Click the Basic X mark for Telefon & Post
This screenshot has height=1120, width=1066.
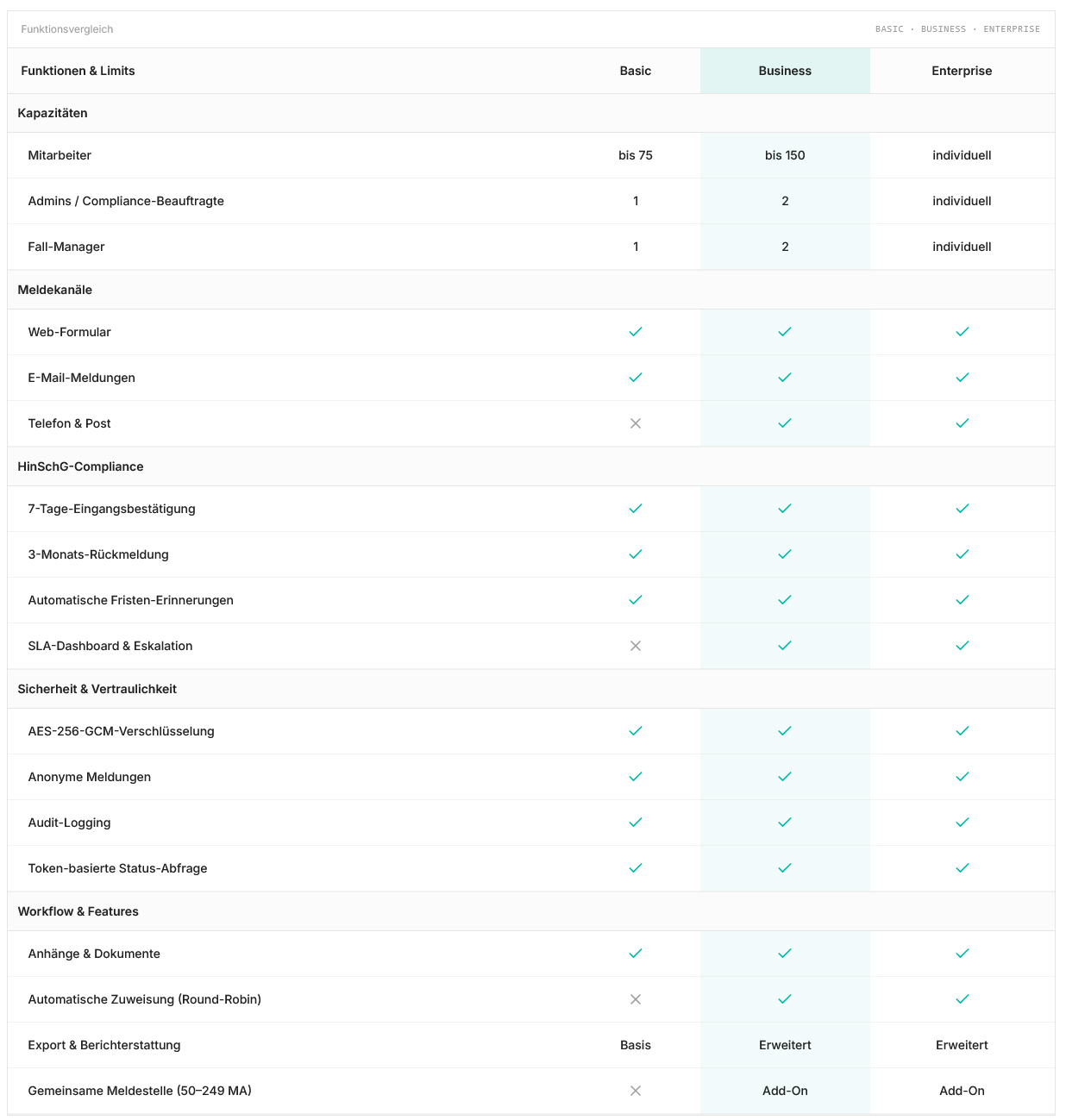pos(636,423)
